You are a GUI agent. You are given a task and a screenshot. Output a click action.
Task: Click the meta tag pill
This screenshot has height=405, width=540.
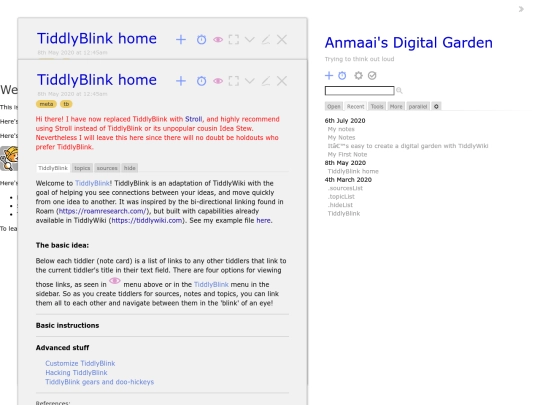tap(46, 104)
